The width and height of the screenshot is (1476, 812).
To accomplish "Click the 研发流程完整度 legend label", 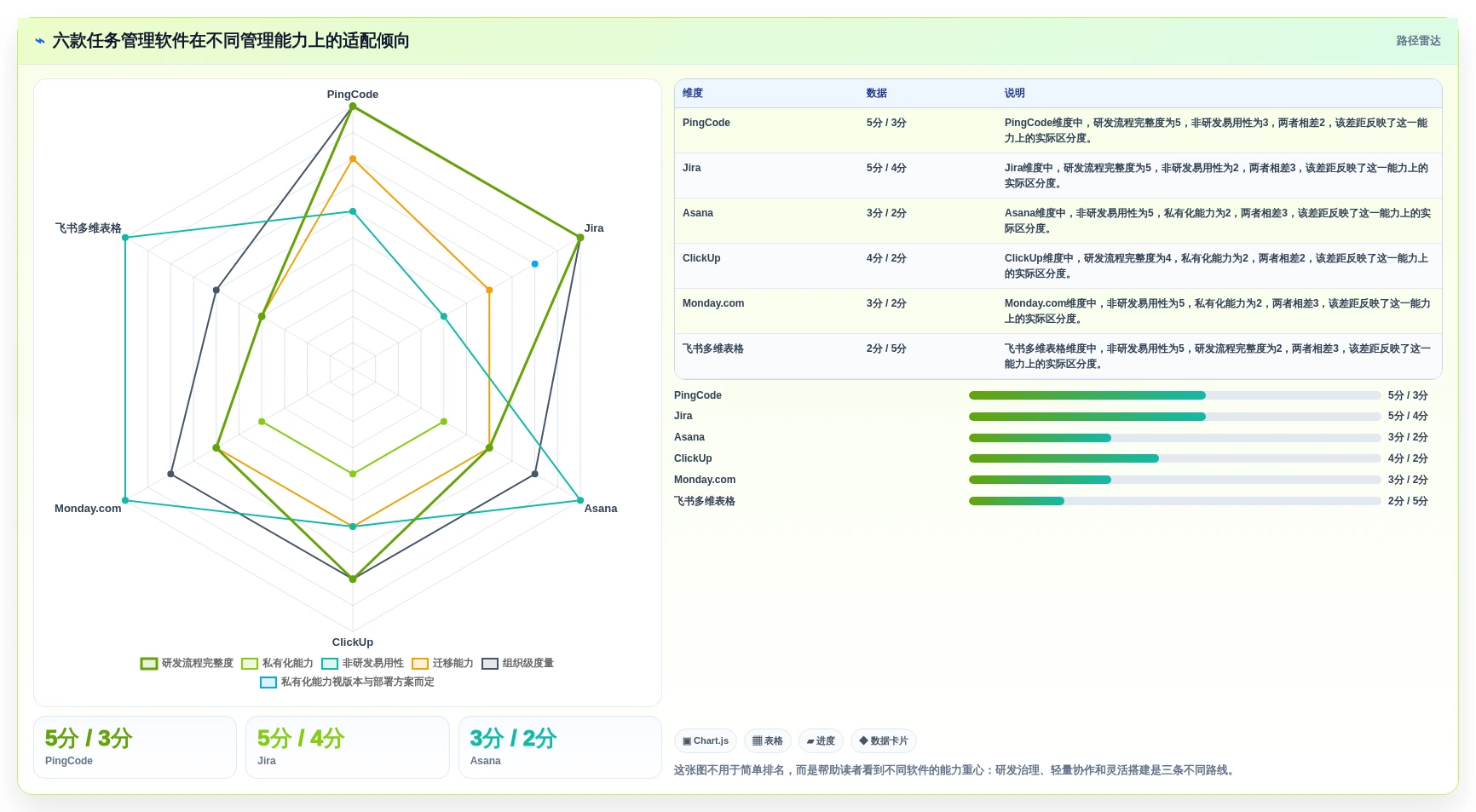I will pyautogui.click(x=198, y=663).
